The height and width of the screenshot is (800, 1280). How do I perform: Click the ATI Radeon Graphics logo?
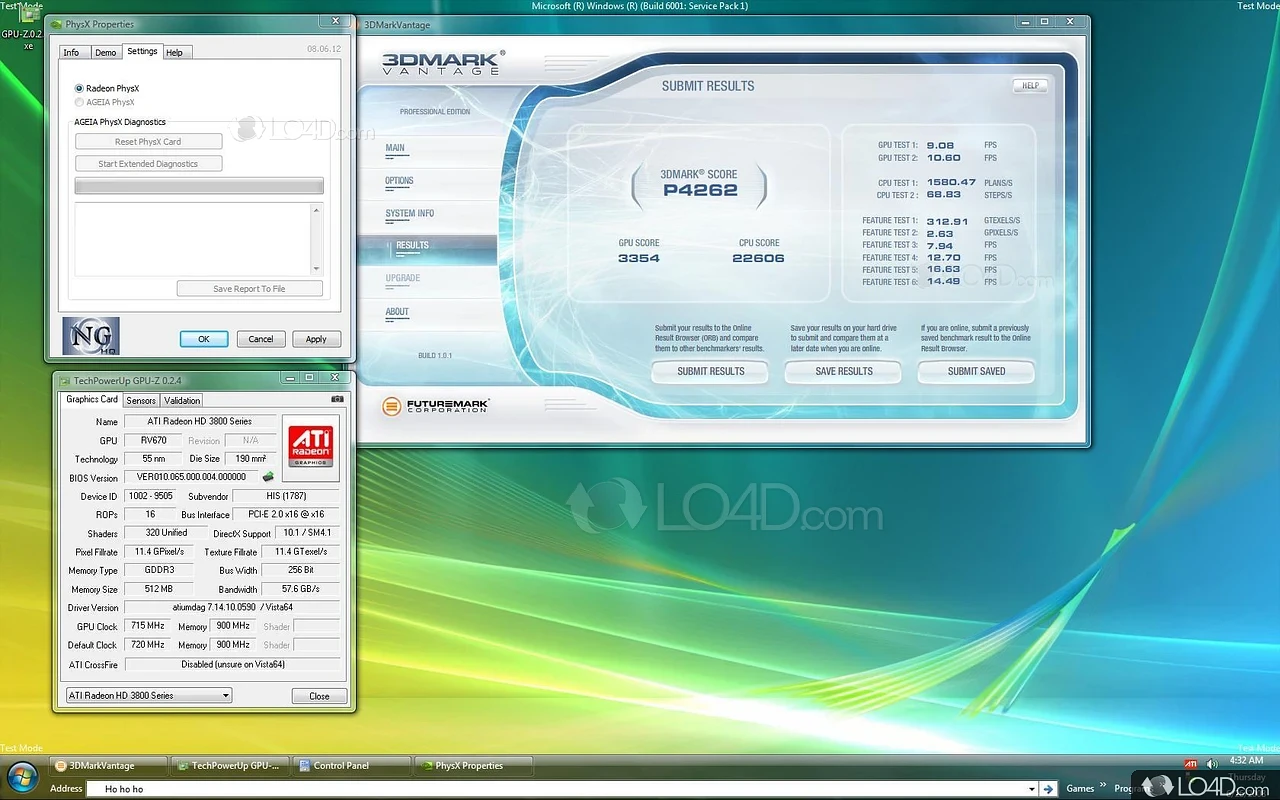pos(310,446)
